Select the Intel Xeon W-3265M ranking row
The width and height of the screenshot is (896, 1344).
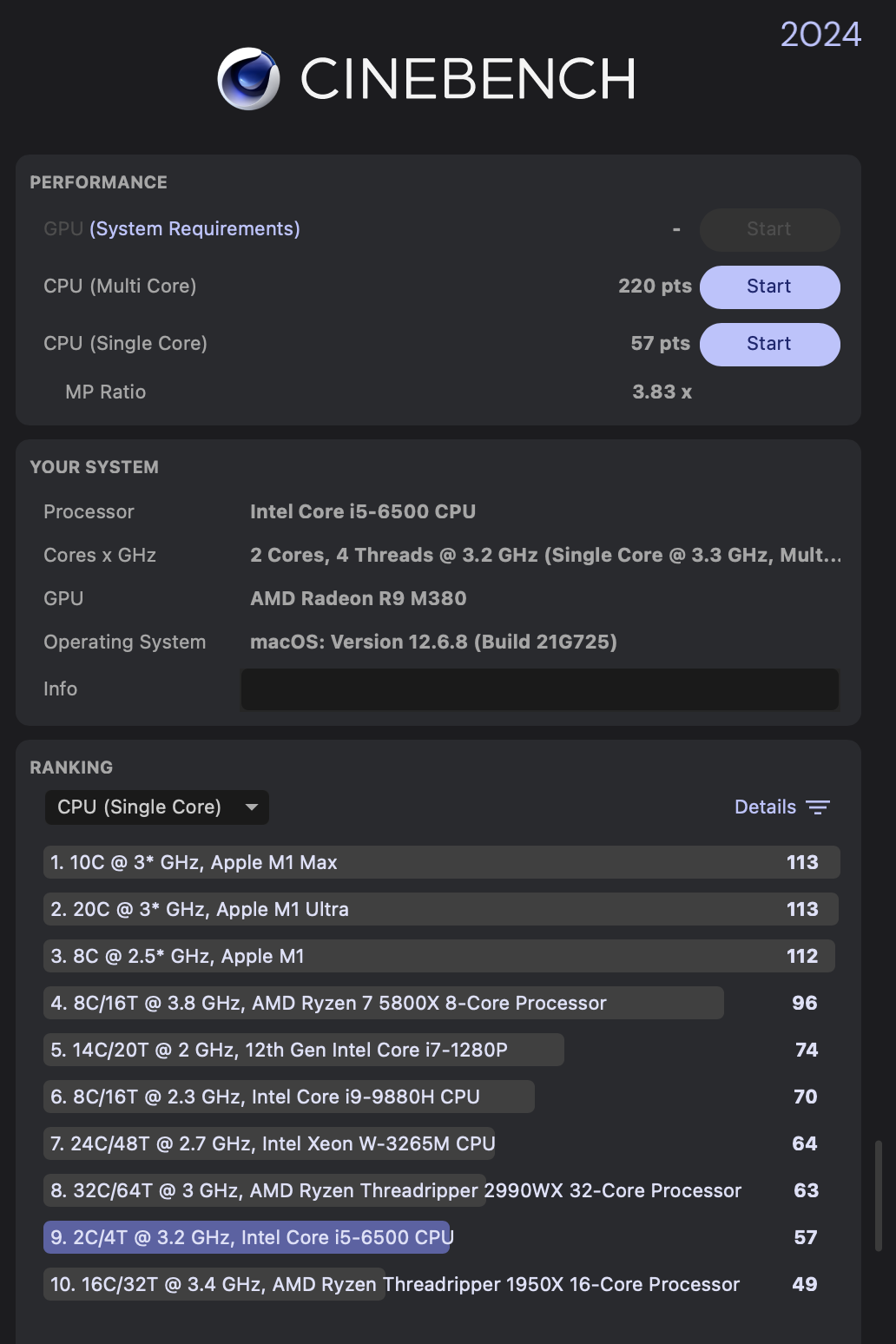pos(269,1143)
